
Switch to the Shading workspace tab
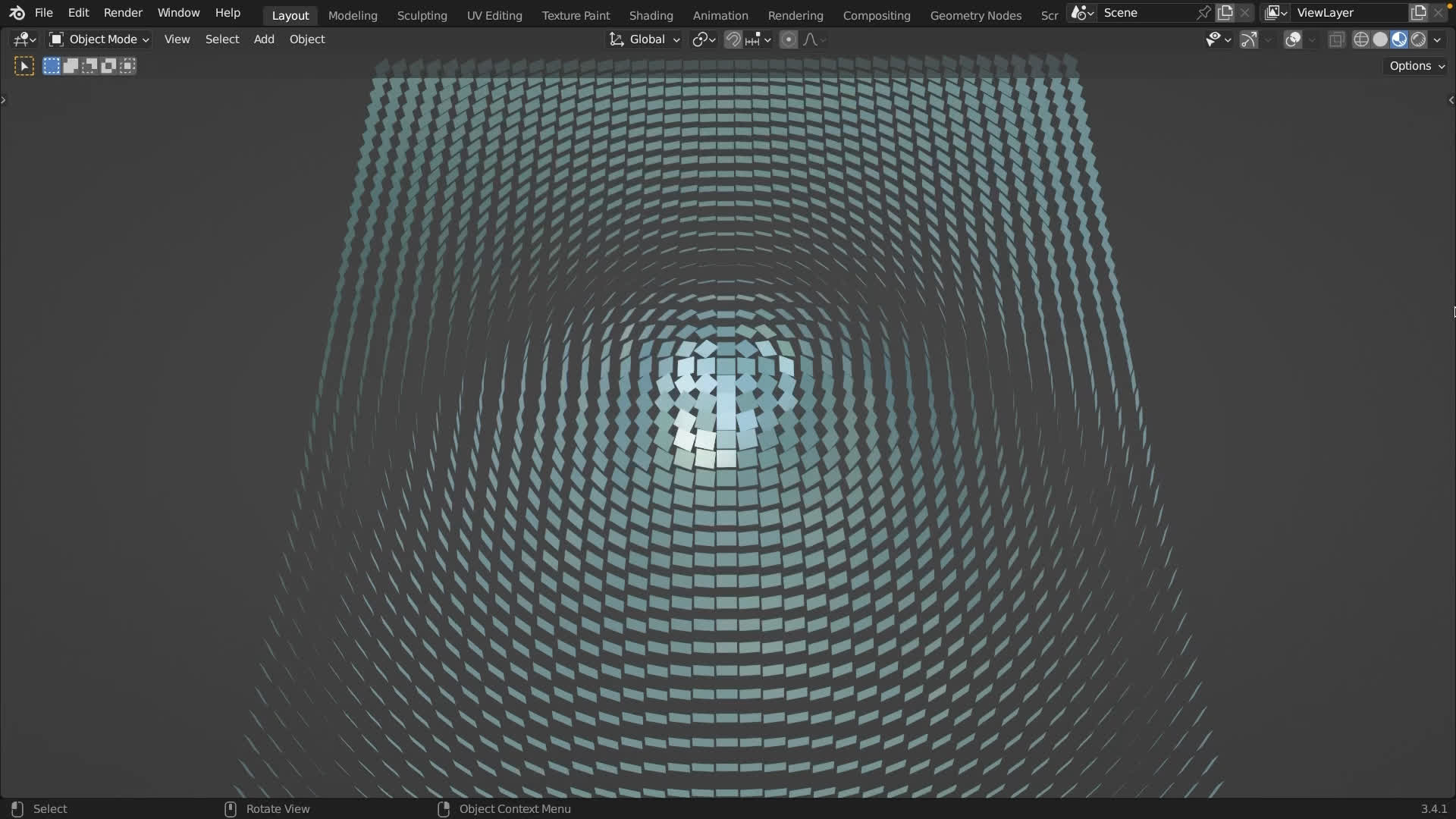[651, 15]
